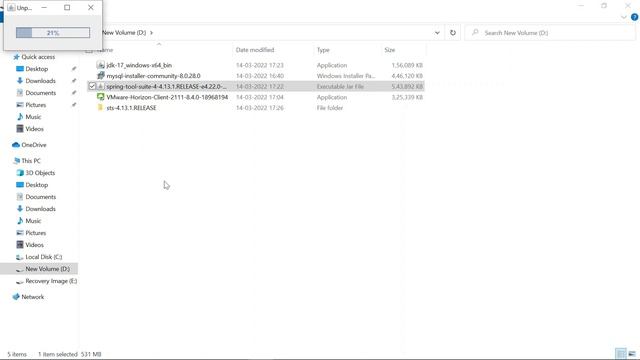Image resolution: width=640 pixels, height=360 pixels.
Task: Open Explorer help question mark icon
Action: [634, 17]
